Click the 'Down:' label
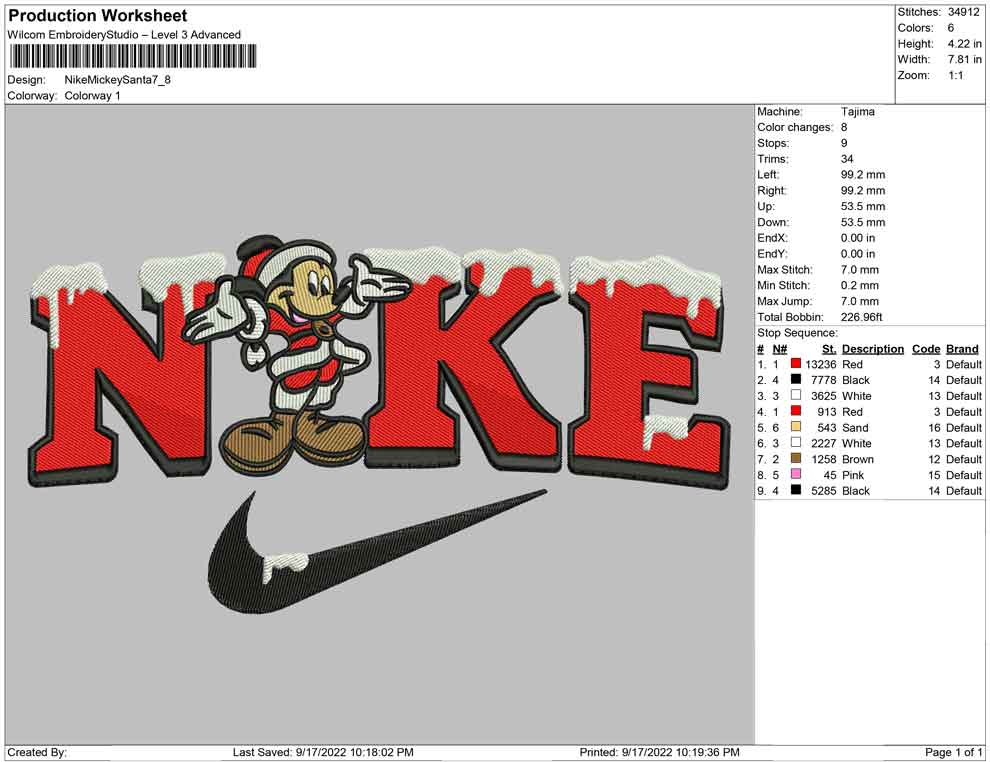Image resolution: width=990 pixels, height=762 pixels. 773,222
